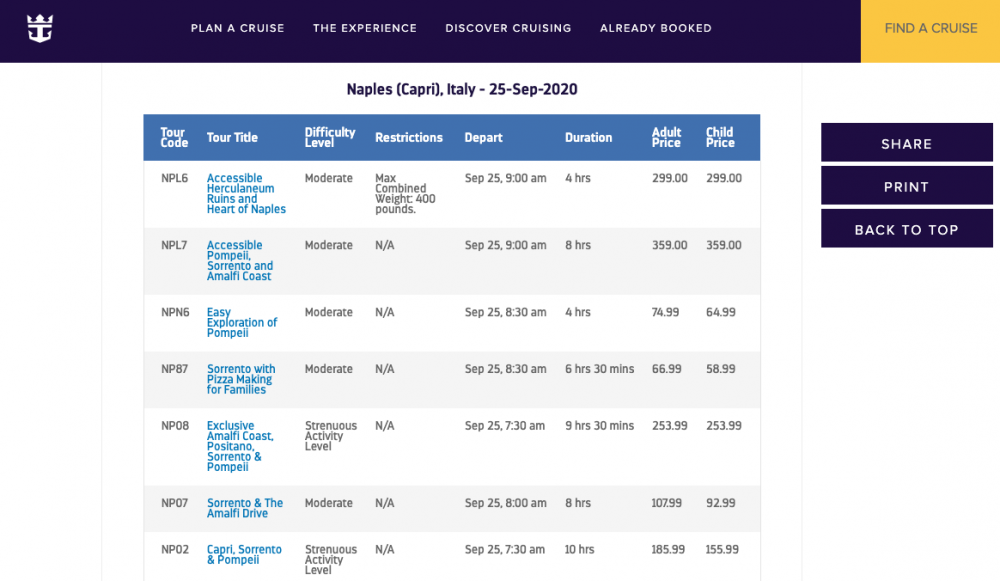This screenshot has height=581, width=1000.
Task: Select tour code NP08
Action: (x=175, y=425)
